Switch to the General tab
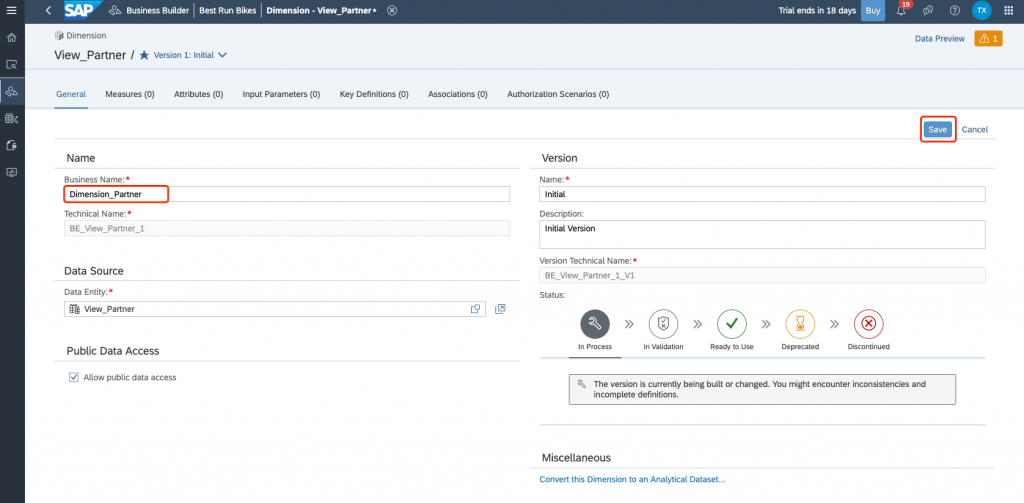Viewport: 1024px width, 503px height. [71, 94]
